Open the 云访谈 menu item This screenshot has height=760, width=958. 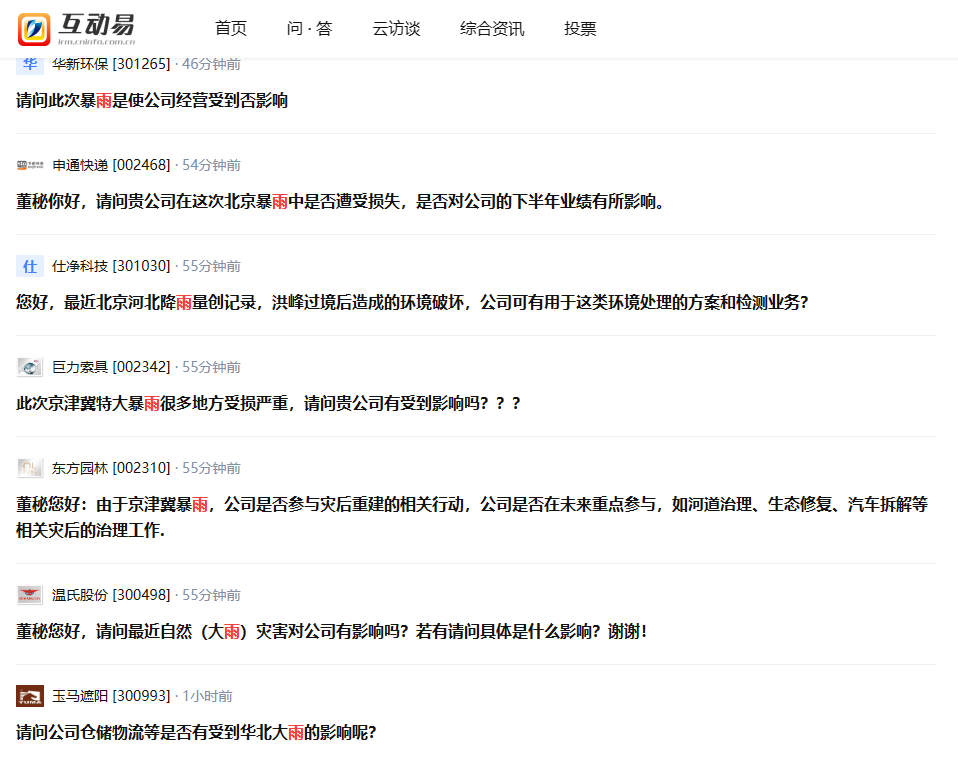click(x=397, y=29)
